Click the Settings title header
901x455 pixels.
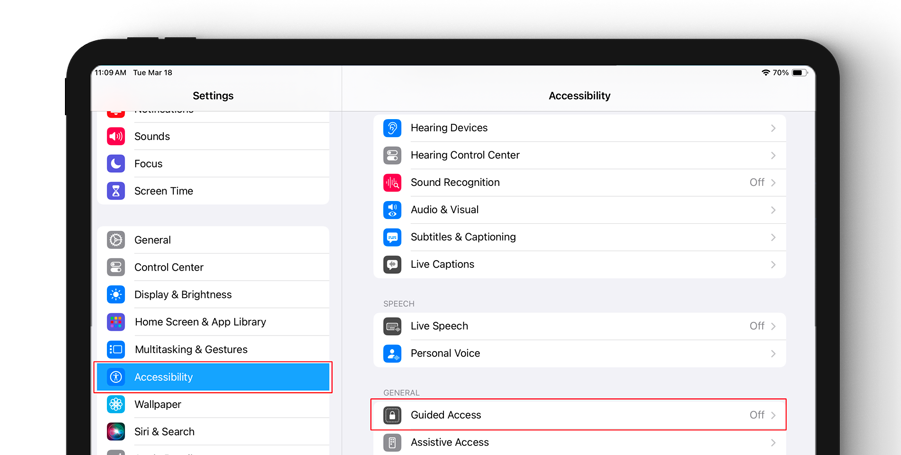[x=213, y=95]
